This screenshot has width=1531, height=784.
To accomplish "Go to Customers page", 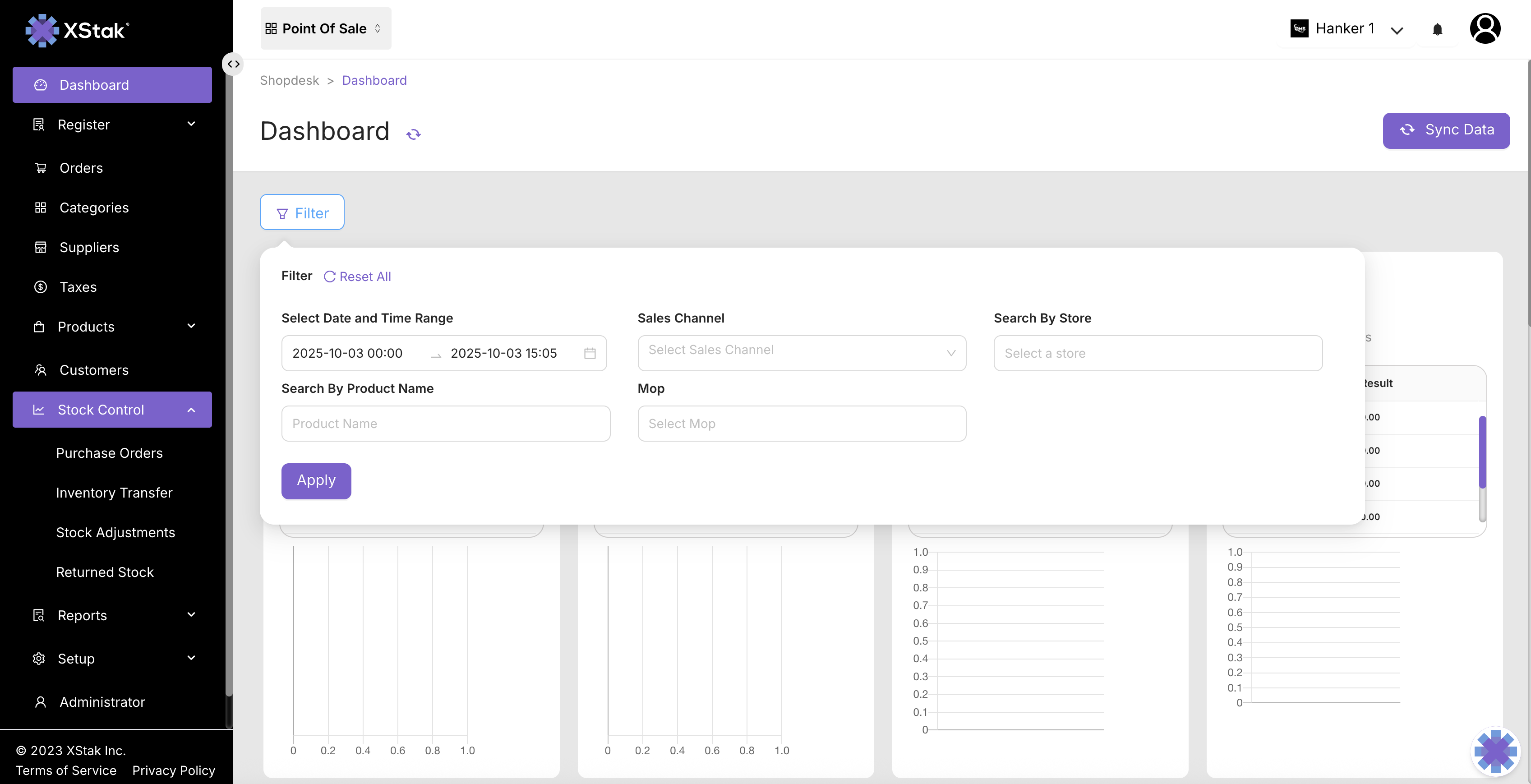I will tap(94, 370).
